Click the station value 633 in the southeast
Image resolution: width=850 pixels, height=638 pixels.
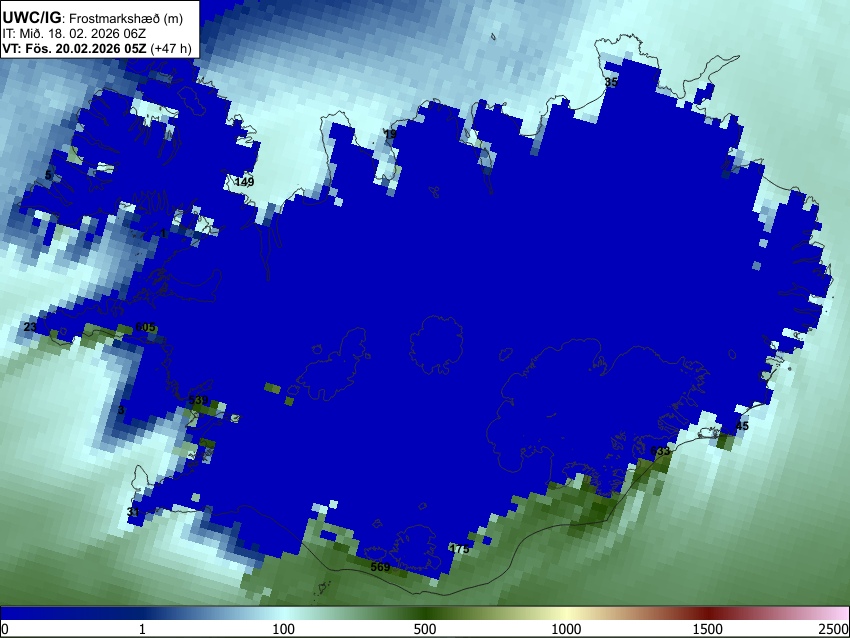click(x=660, y=451)
